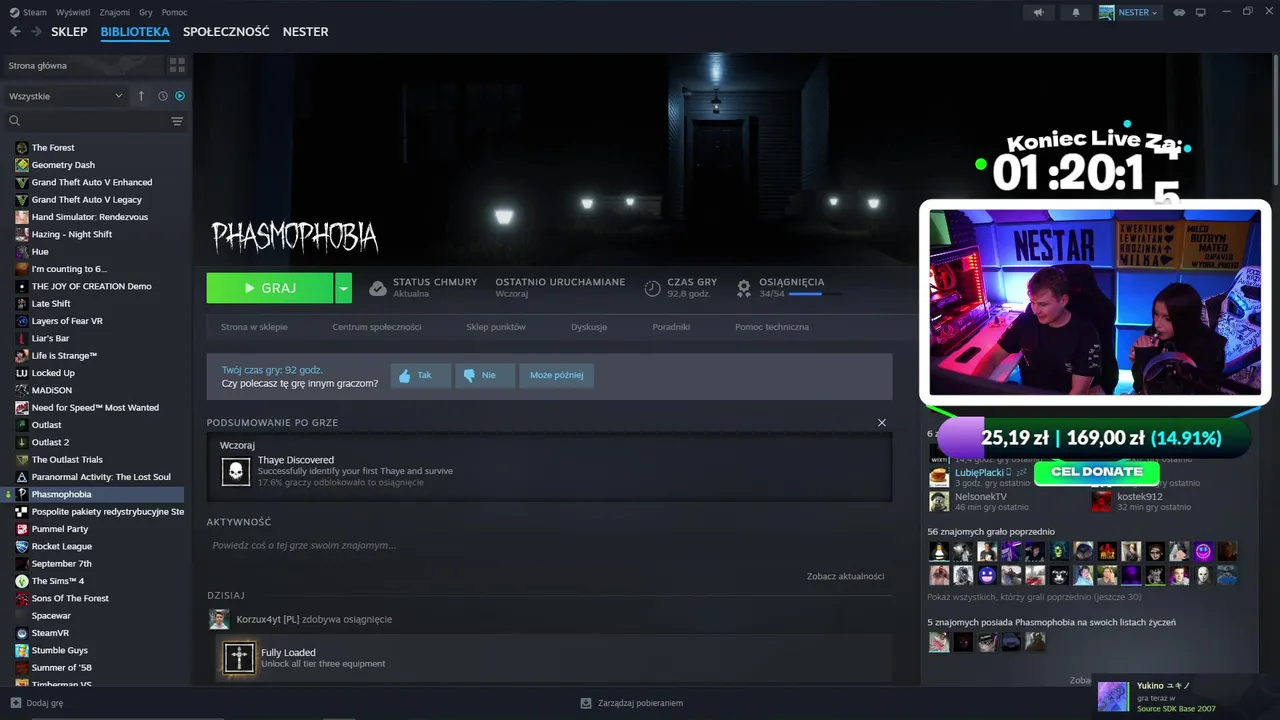The image size is (1280, 720).
Task: Expand the Wszystkie collection dropdown
Action: point(66,96)
